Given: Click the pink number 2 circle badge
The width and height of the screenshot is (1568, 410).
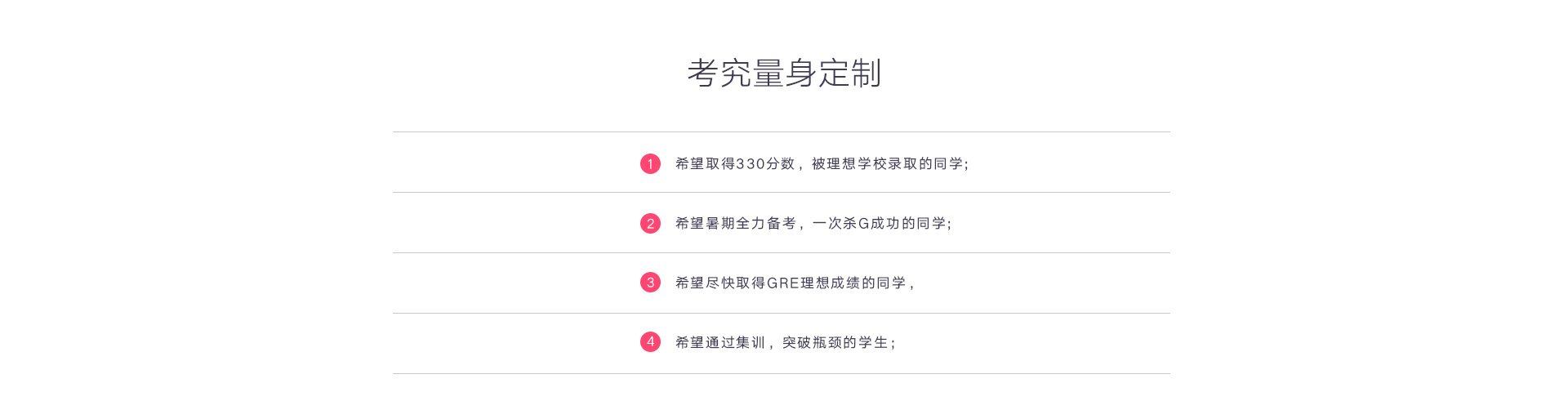Looking at the screenshot, I should coord(650,224).
